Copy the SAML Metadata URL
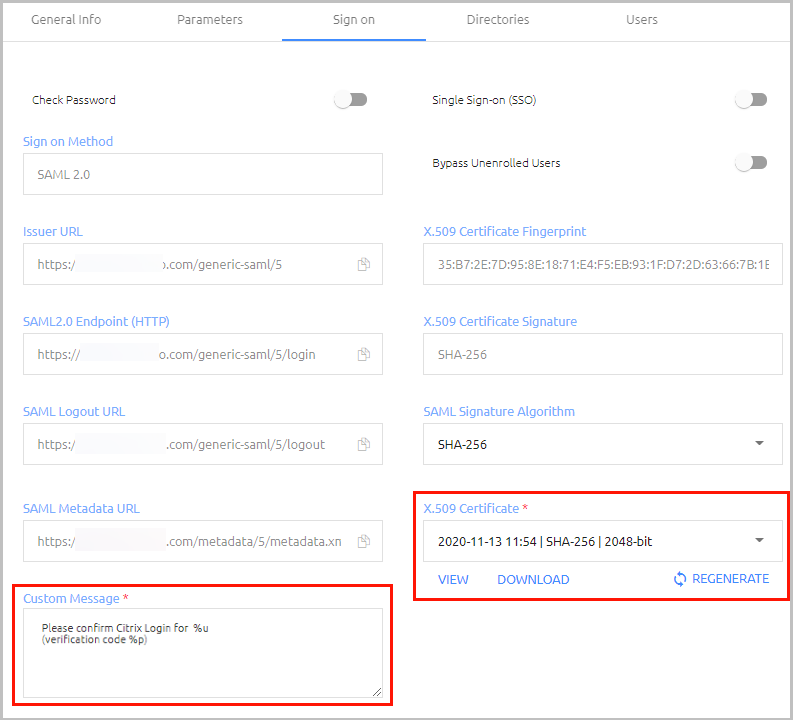 [364, 542]
